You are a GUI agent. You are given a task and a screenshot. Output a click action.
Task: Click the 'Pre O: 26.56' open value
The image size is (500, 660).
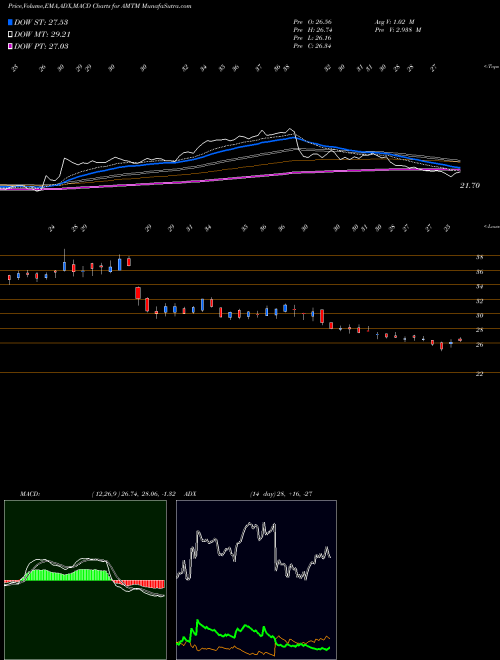click(312, 22)
